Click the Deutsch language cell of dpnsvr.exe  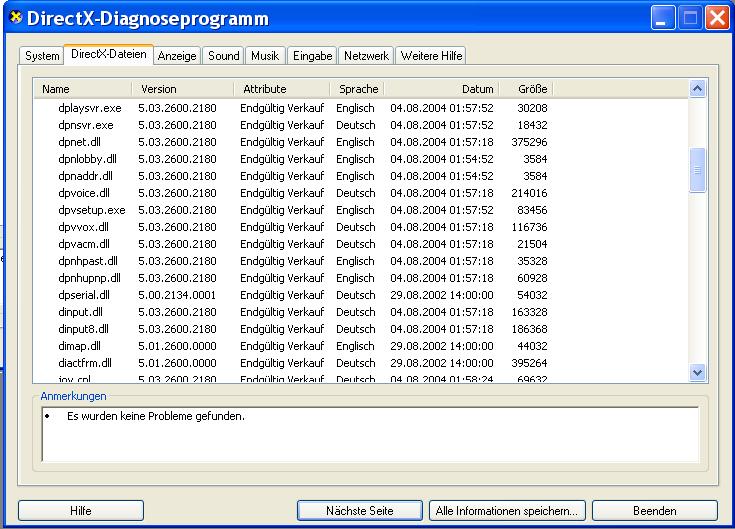356,125
